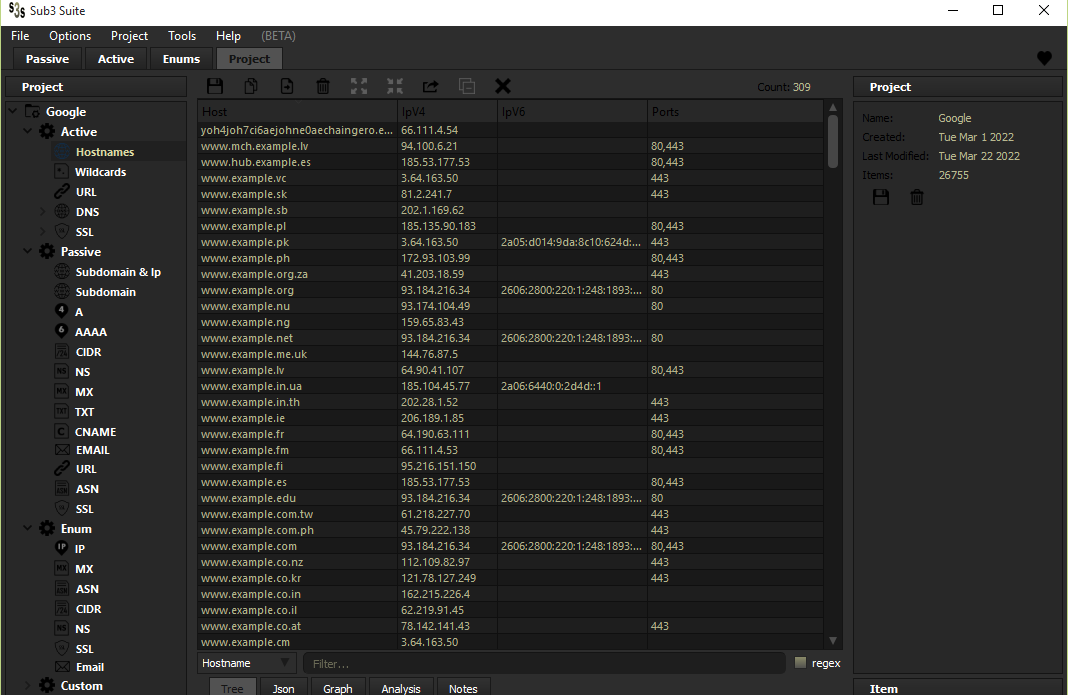Collapse the Google project root node
The height and width of the screenshot is (695, 1068).
[x=13, y=111]
